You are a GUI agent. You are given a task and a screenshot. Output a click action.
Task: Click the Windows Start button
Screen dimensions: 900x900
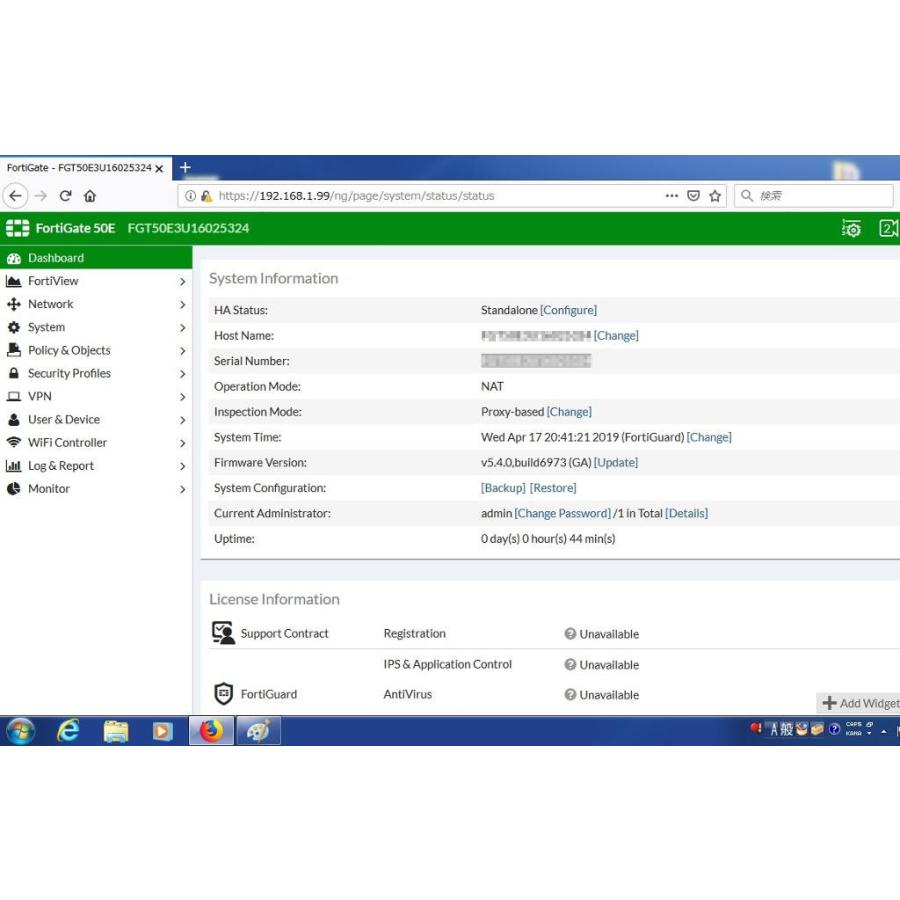coord(20,731)
